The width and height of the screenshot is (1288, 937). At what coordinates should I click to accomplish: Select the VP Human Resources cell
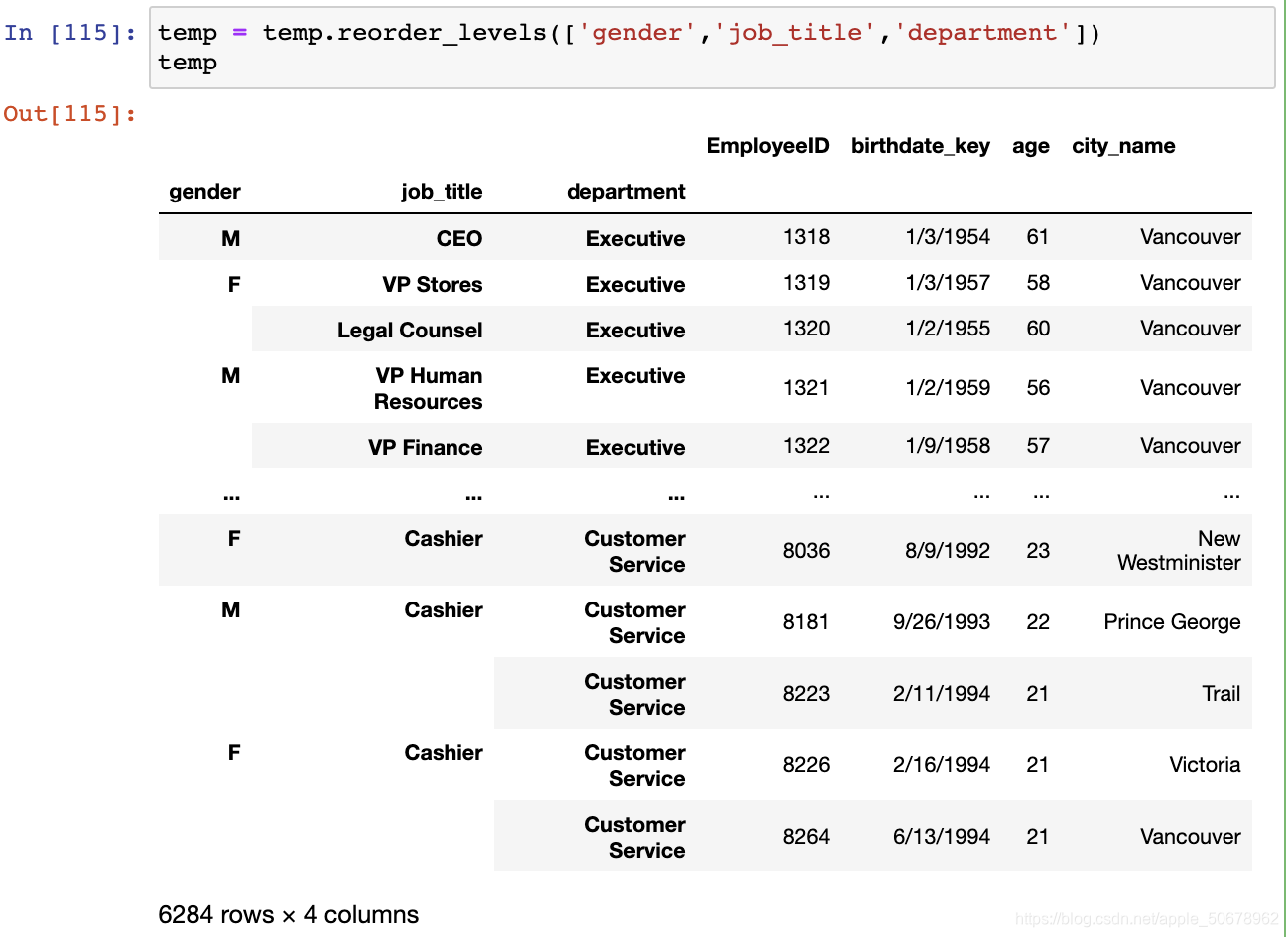(428, 388)
